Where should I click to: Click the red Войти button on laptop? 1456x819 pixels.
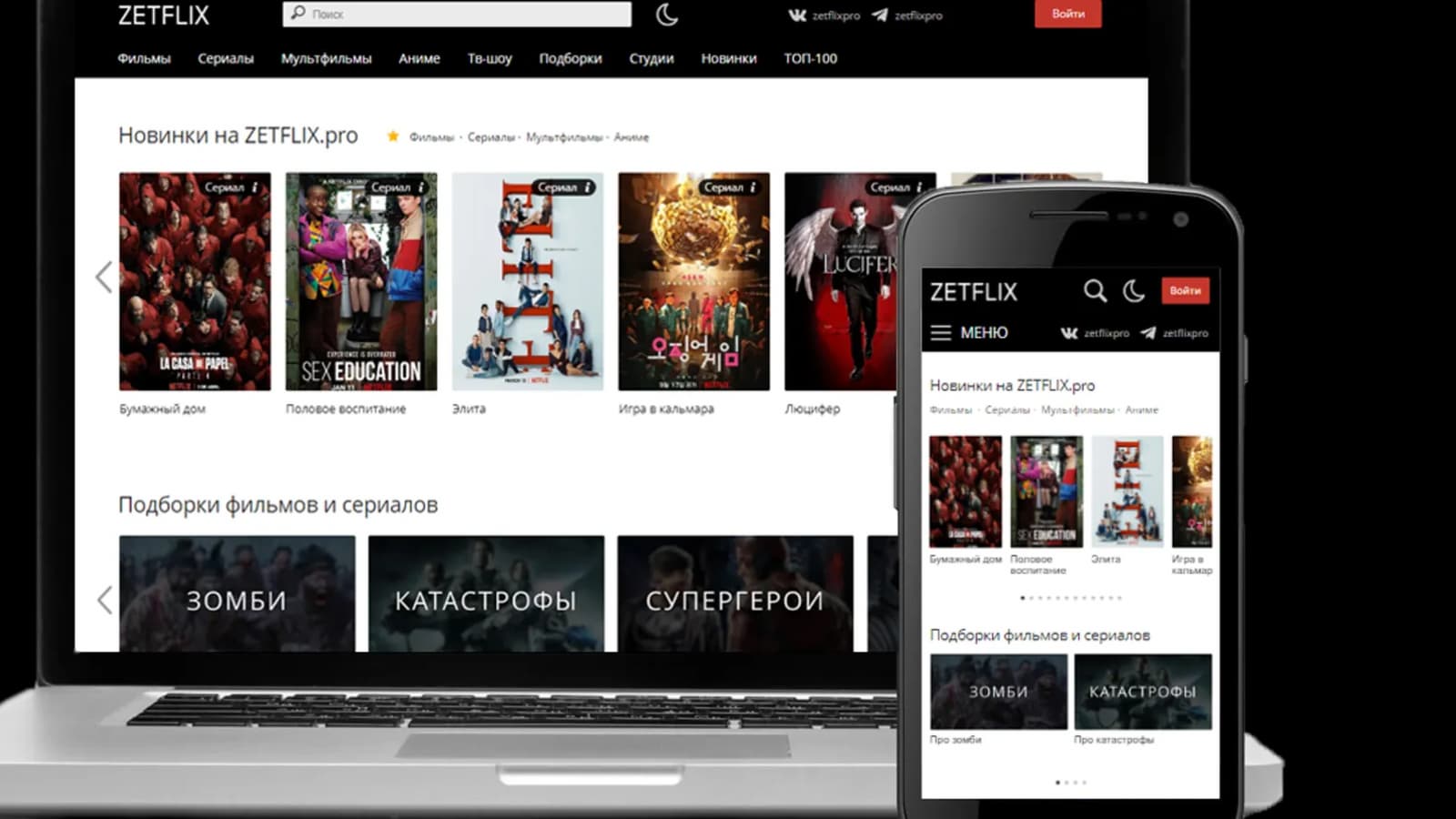[x=1068, y=14]
